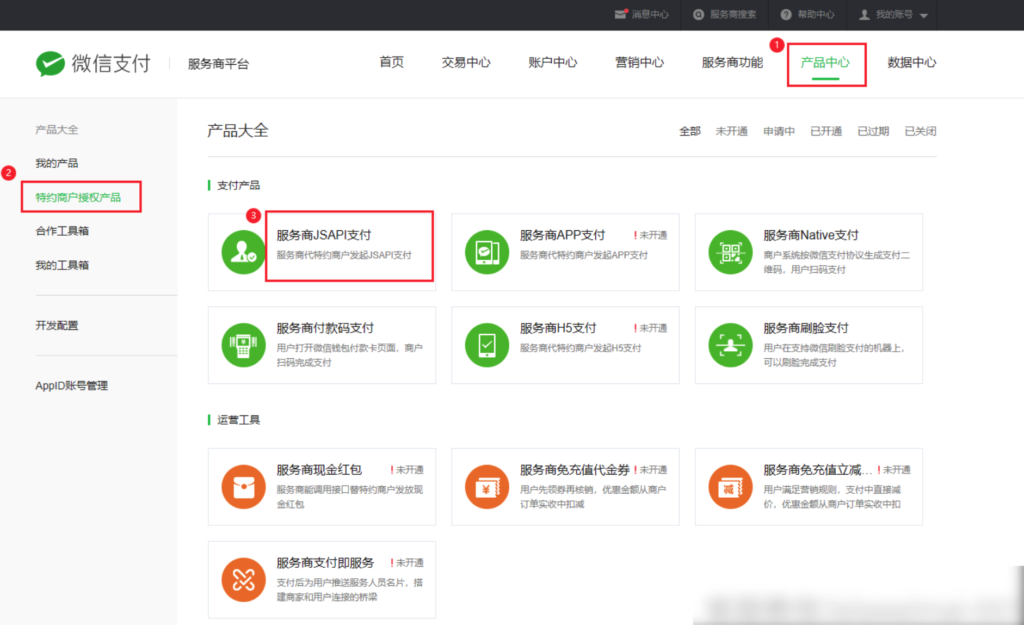Click the green 服务商JSAPI支付 product icon
Image resolution: width=1024 pixels, height=625 pixels.
click(243, 251)
